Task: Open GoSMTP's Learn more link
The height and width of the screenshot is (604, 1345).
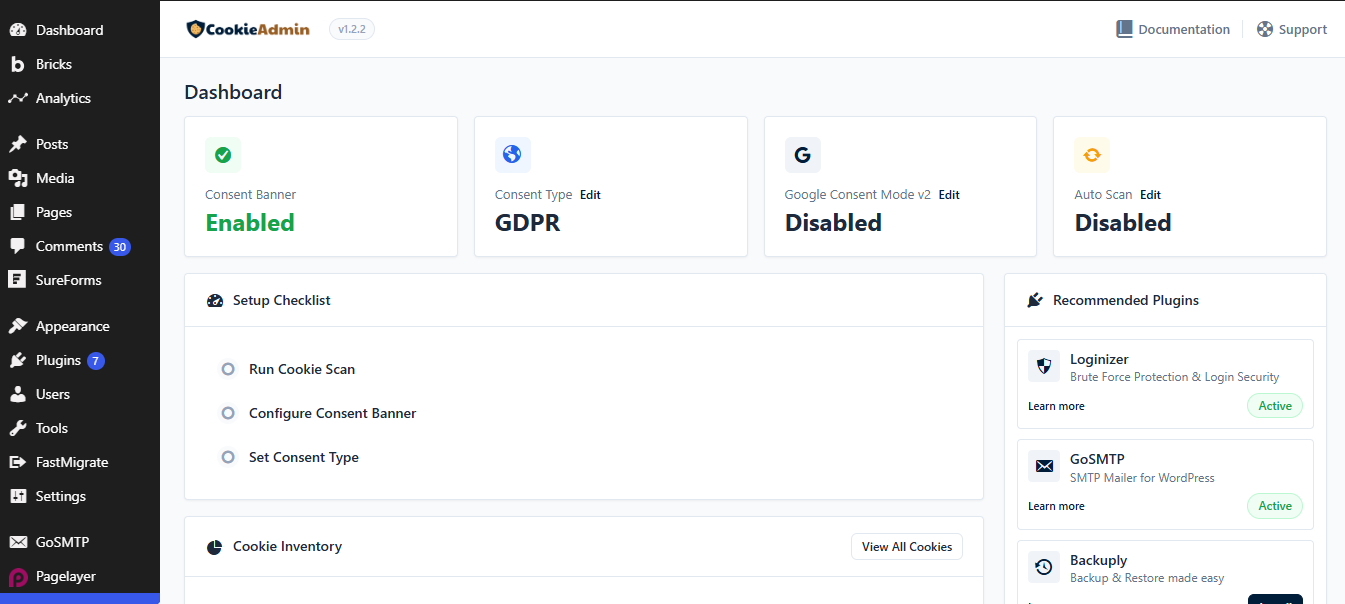Action: tap(1056, 506)
